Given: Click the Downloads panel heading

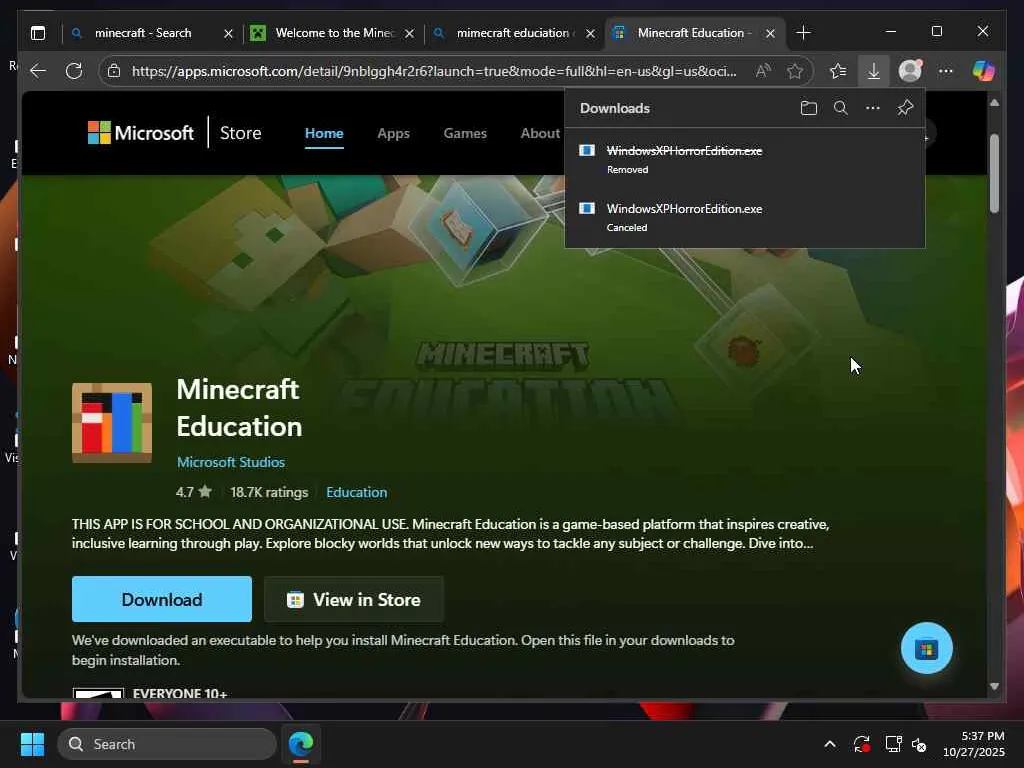Looking at the screenshot, I should click(615, 108).
